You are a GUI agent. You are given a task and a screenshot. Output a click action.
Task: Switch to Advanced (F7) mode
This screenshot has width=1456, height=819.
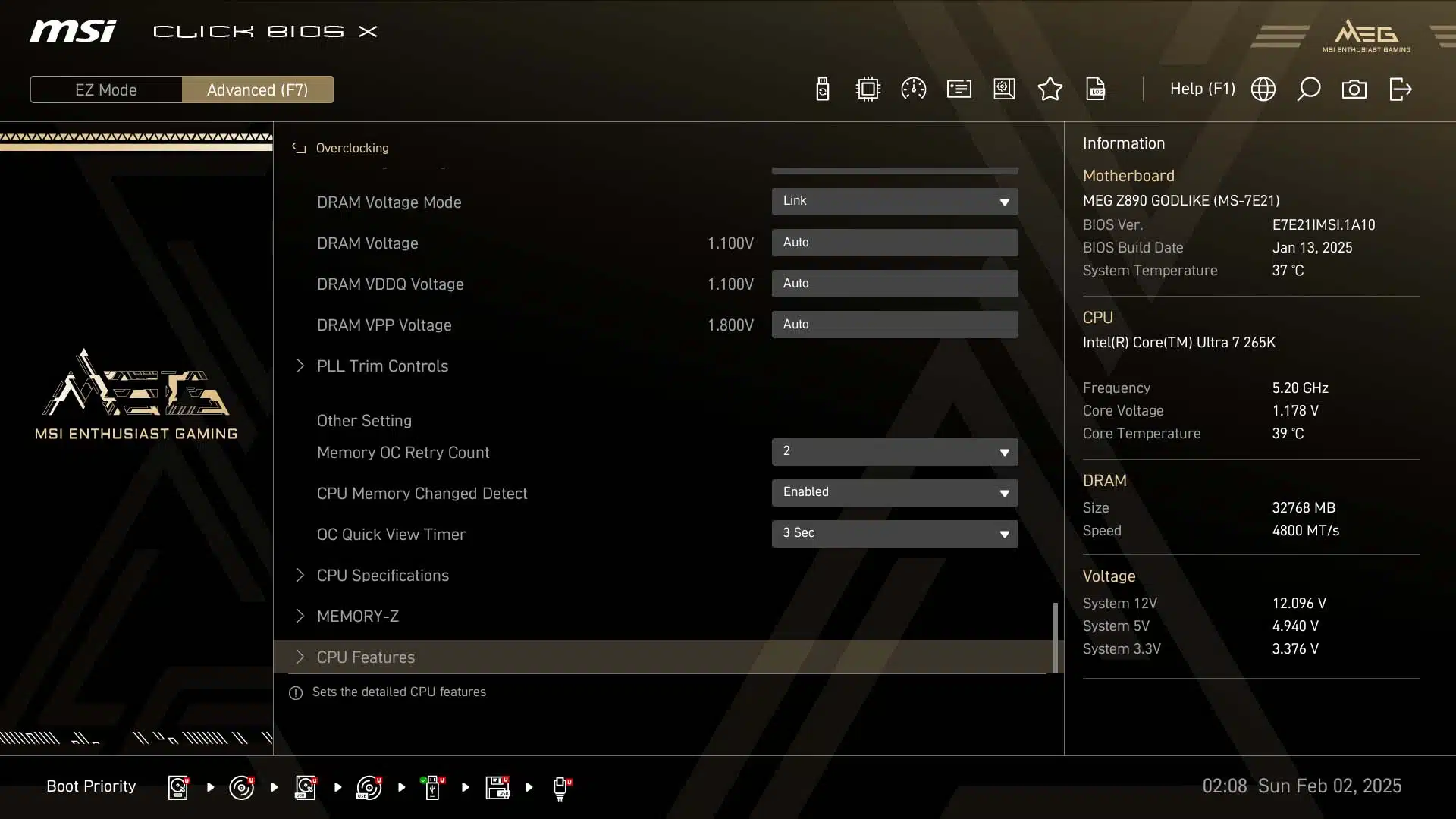[x=258, y=89]
